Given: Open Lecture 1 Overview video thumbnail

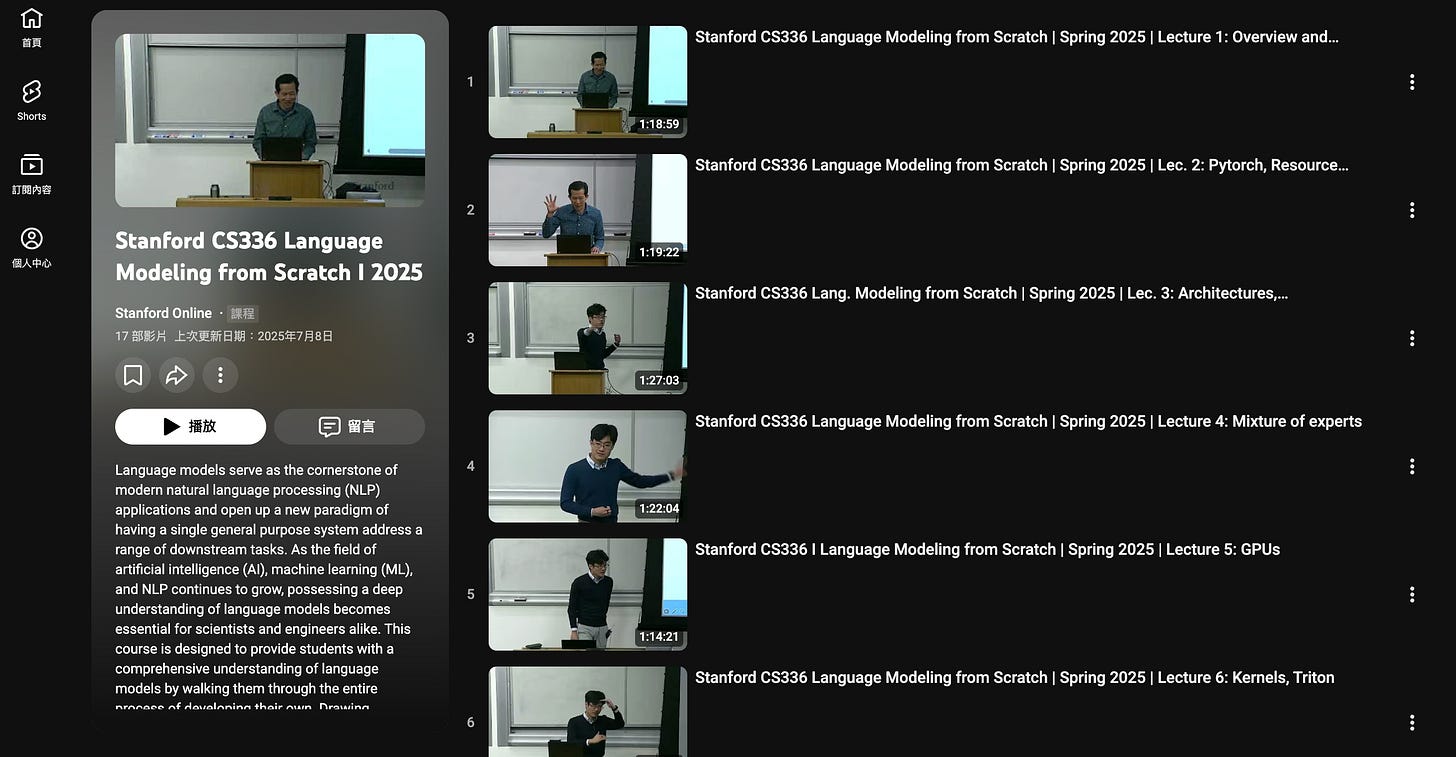Looking at the screenshot, I should tap(588, 82).
